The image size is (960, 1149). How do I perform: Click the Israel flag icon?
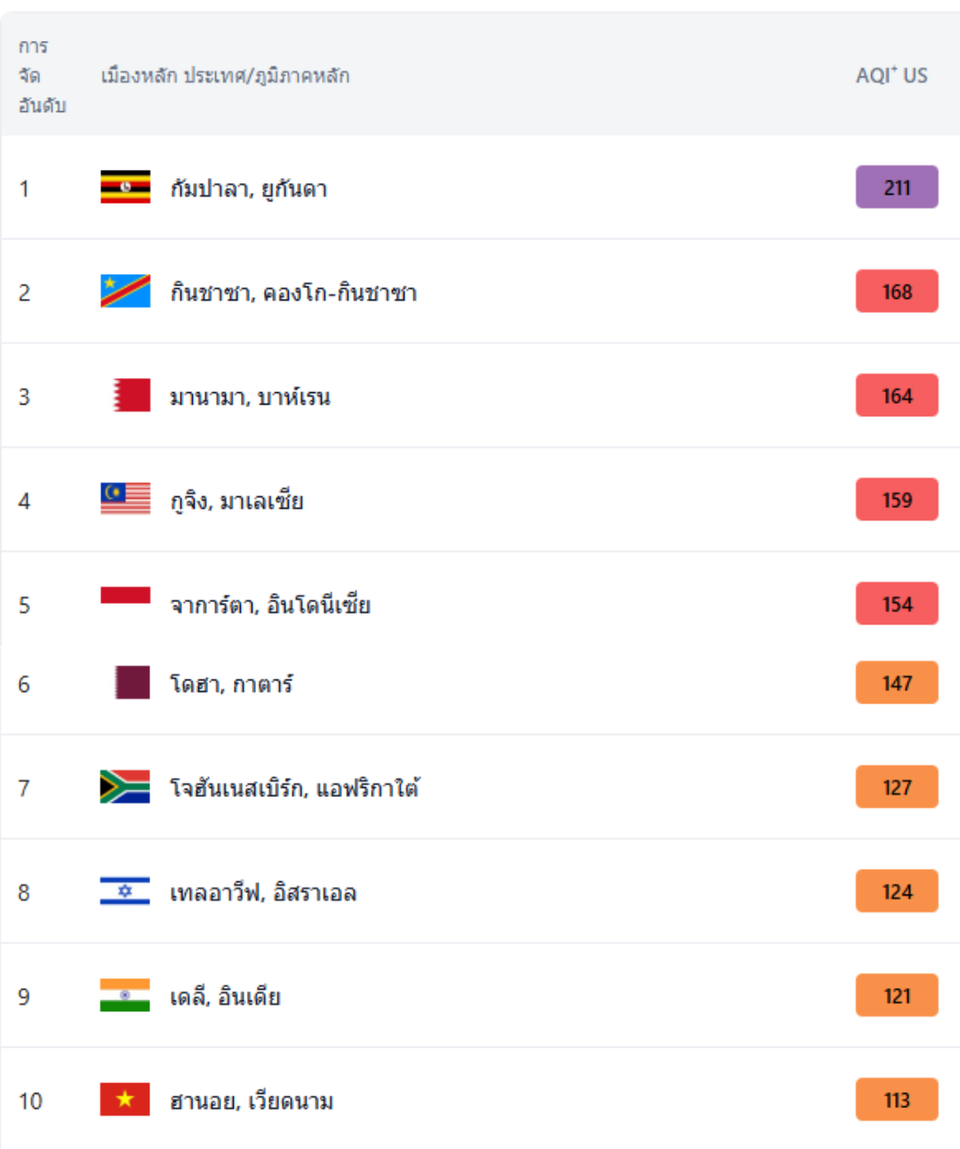125,891
